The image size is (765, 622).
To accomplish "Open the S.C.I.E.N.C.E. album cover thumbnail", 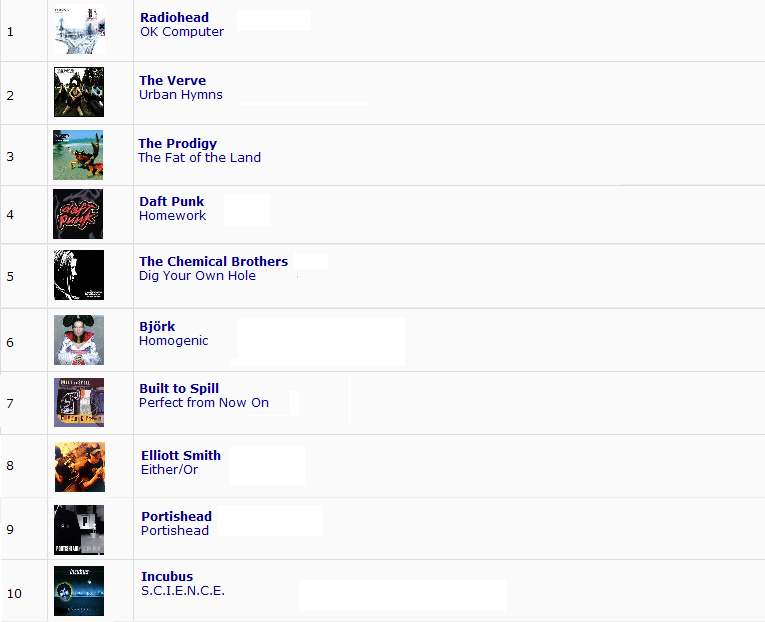I will click(79, 591).
